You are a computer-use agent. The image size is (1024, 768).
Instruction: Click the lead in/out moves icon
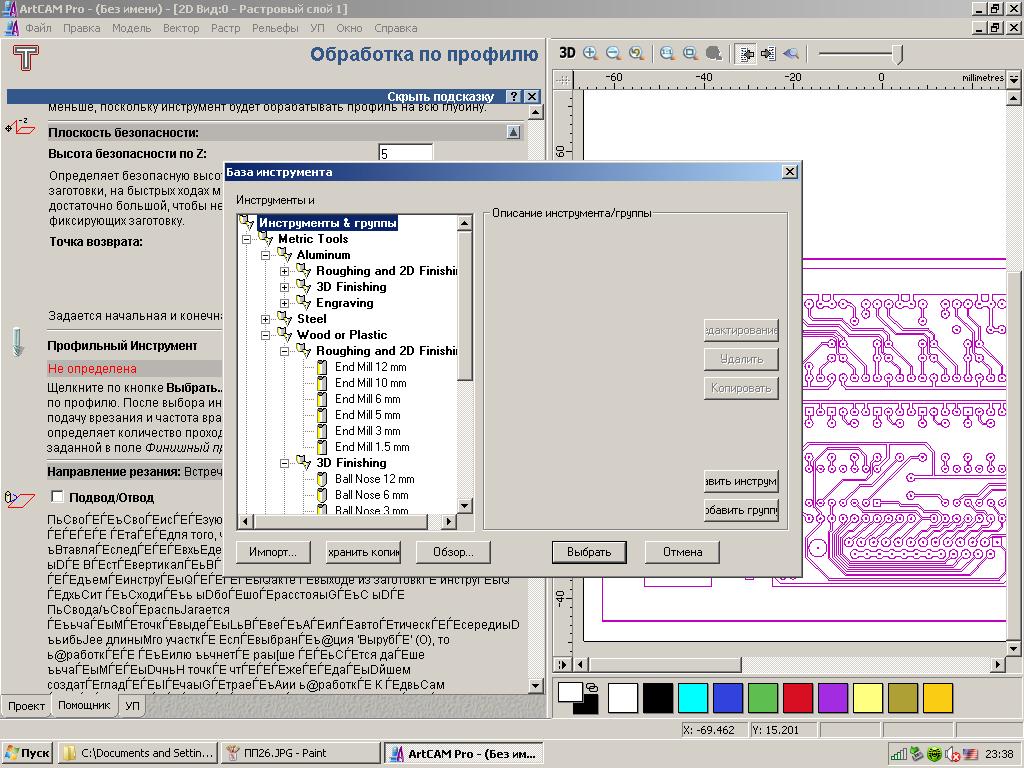pyautogui.click(x=20, y=500)
